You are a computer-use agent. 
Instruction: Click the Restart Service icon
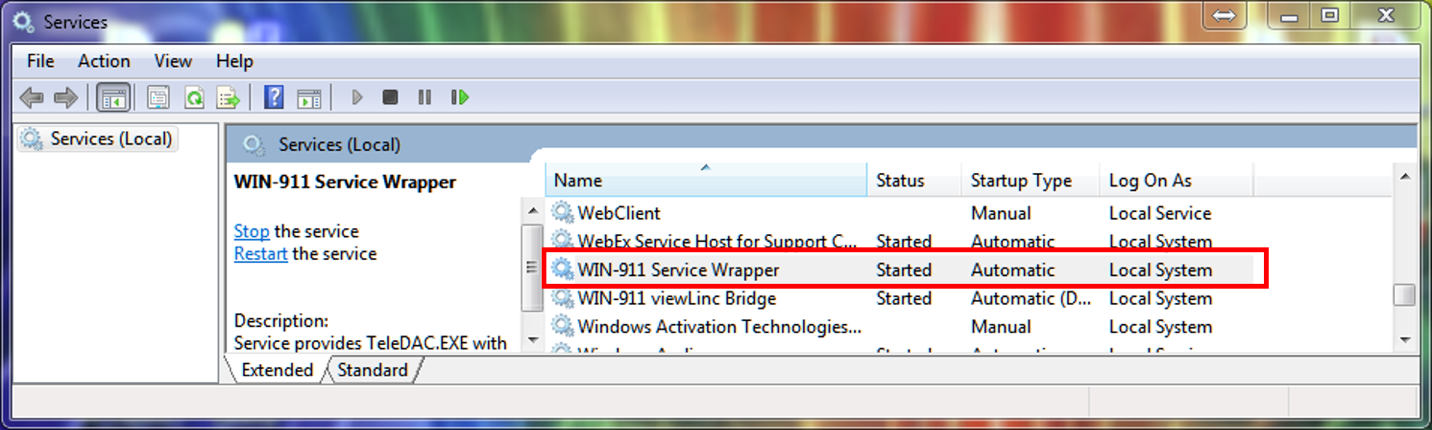tap(460, 97)
